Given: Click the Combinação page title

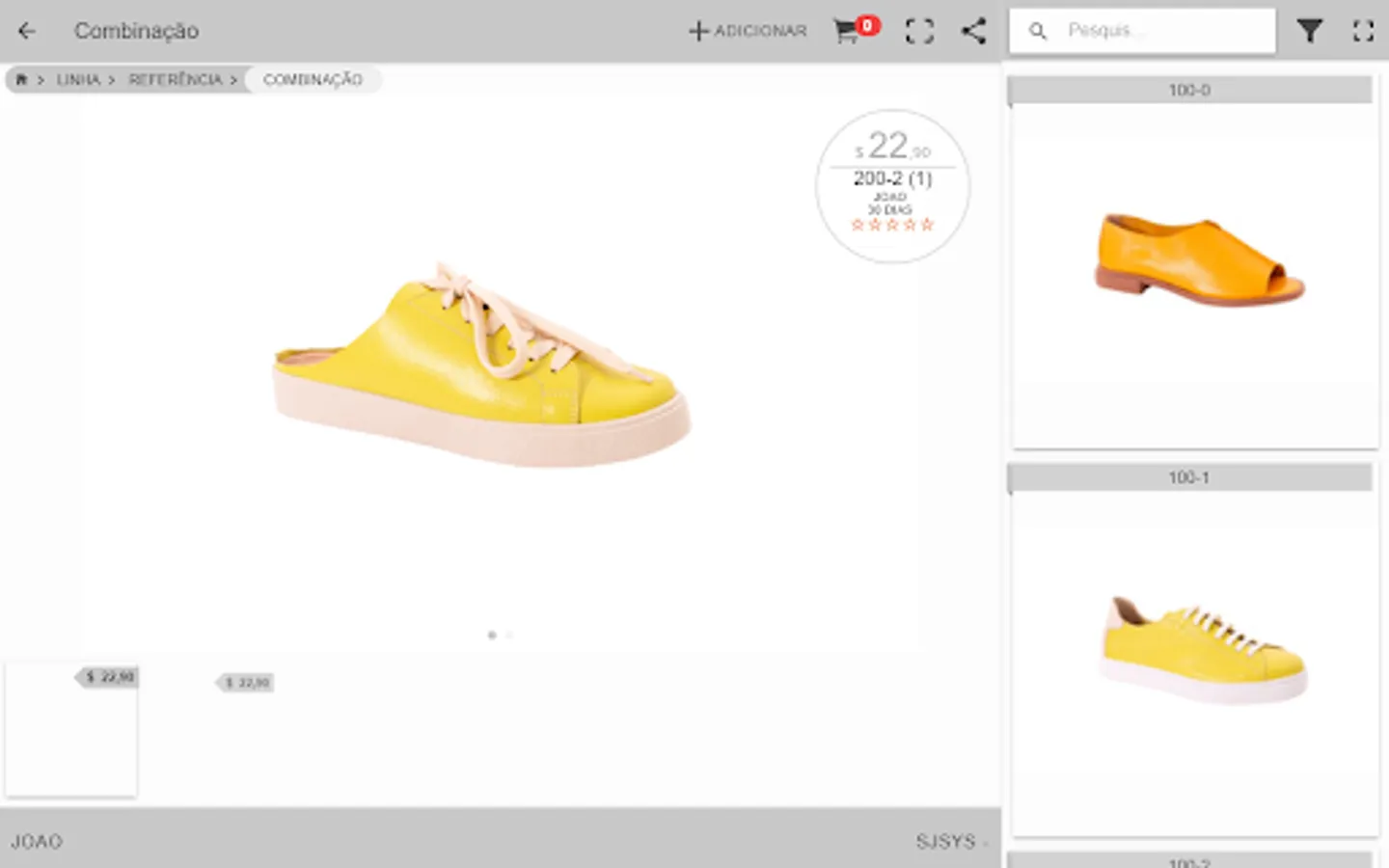Looking at the screenshot, I should click(136, 31).
